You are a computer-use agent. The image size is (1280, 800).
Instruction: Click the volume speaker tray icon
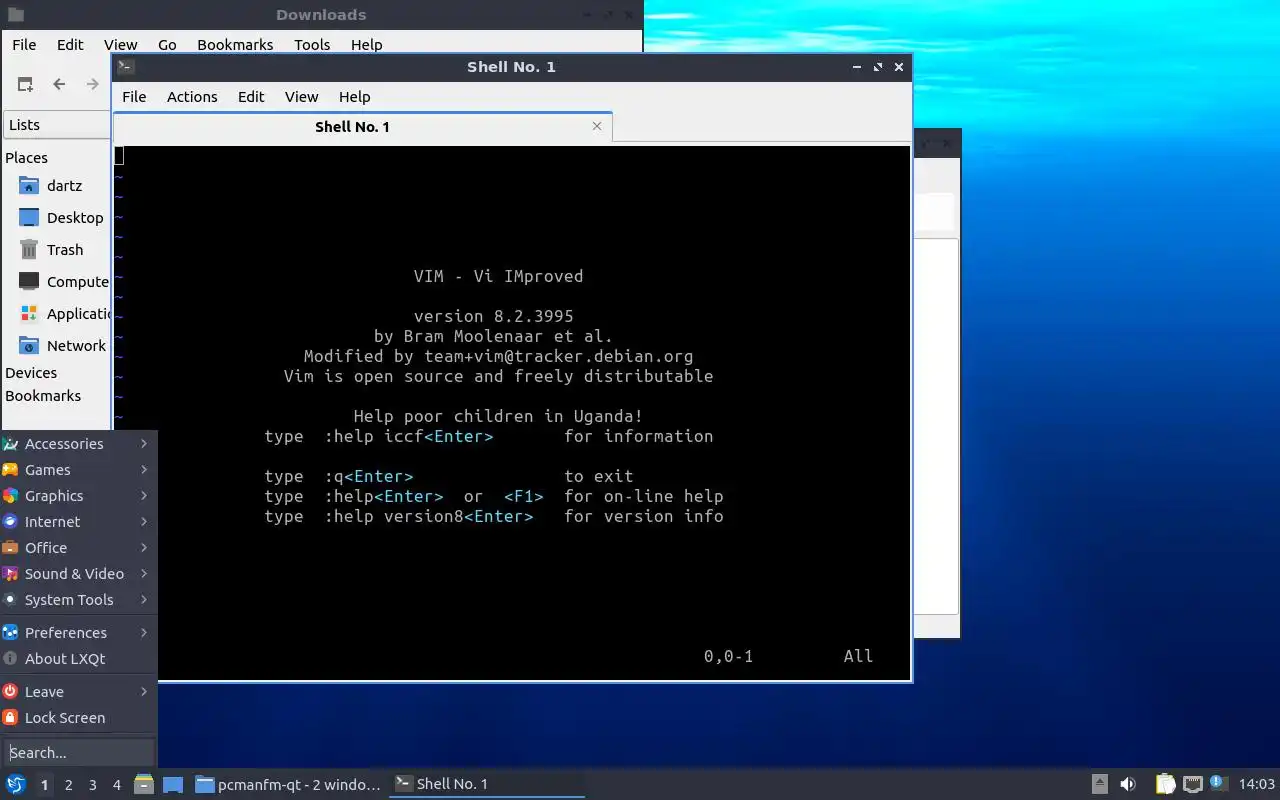pos(1128,784)
